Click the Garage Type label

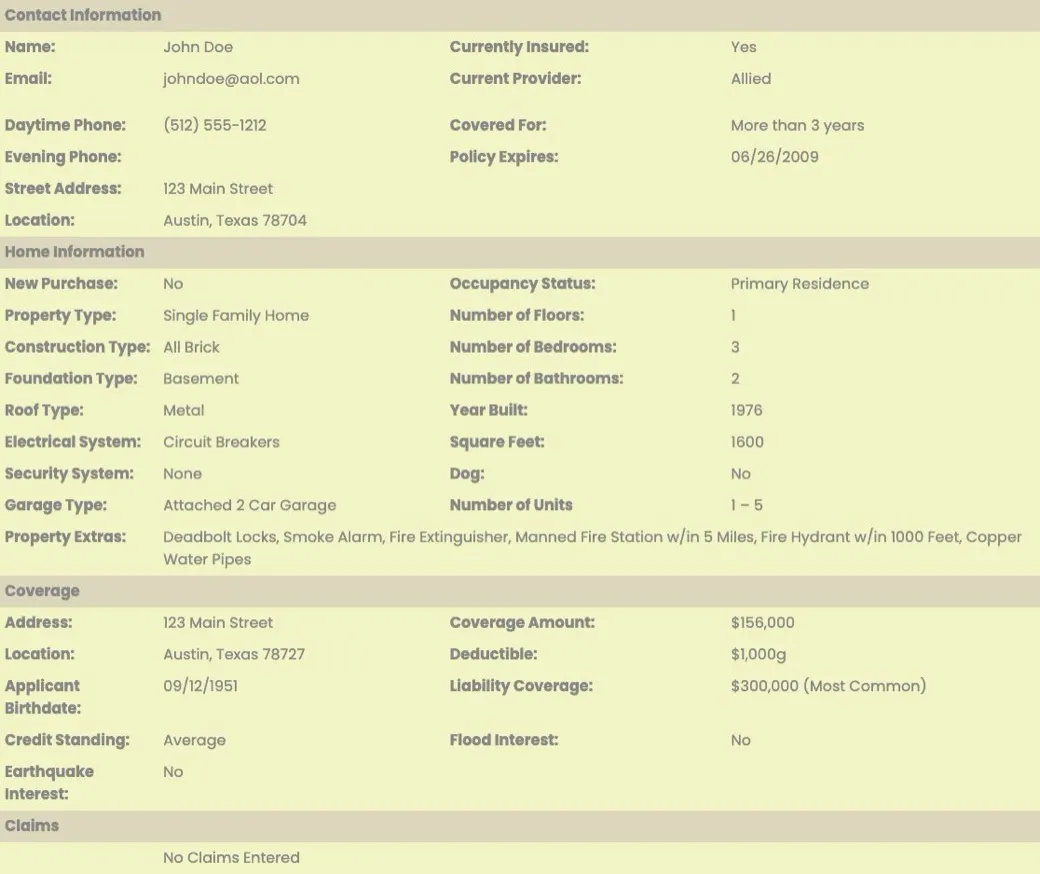coord(56,505)
